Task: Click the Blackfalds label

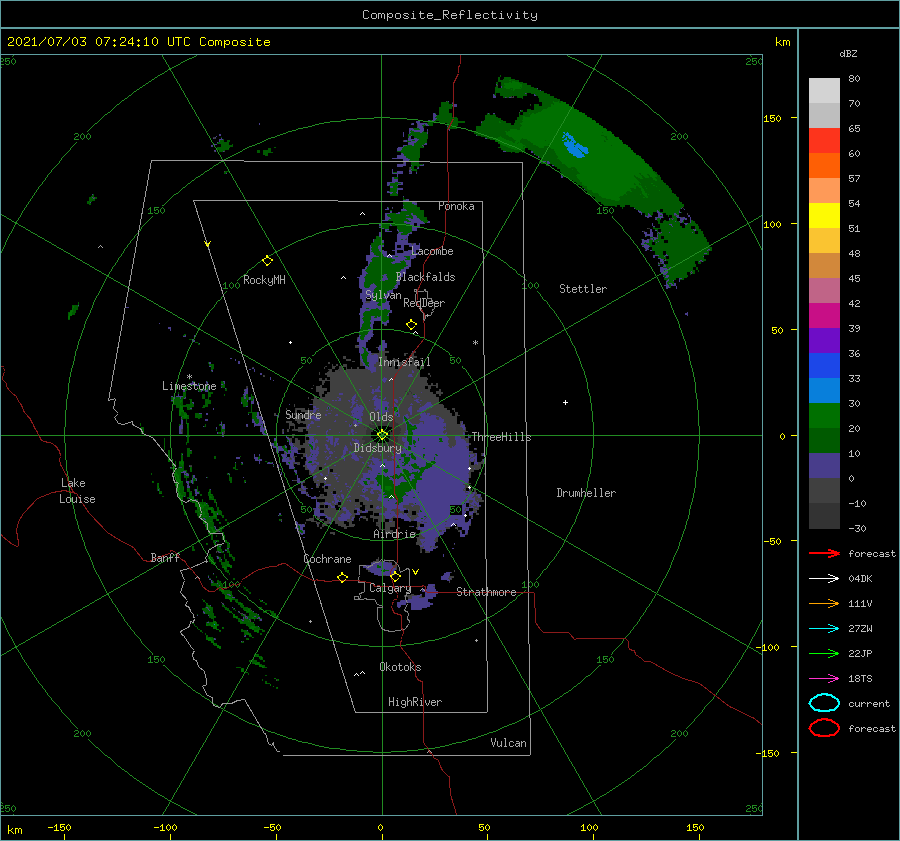Action: (x=425, y=277)
